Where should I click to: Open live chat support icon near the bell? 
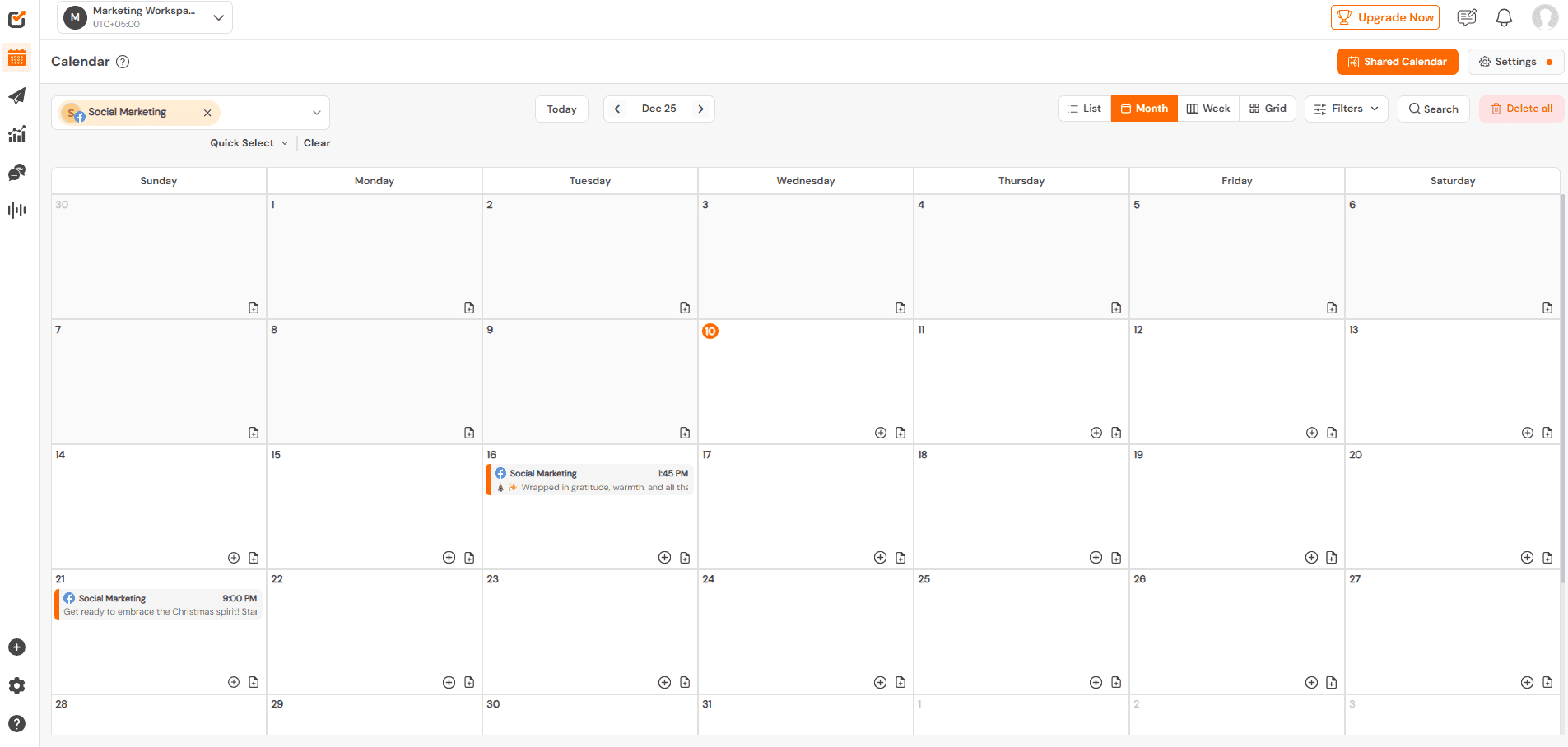click(x=1466, y=17)
